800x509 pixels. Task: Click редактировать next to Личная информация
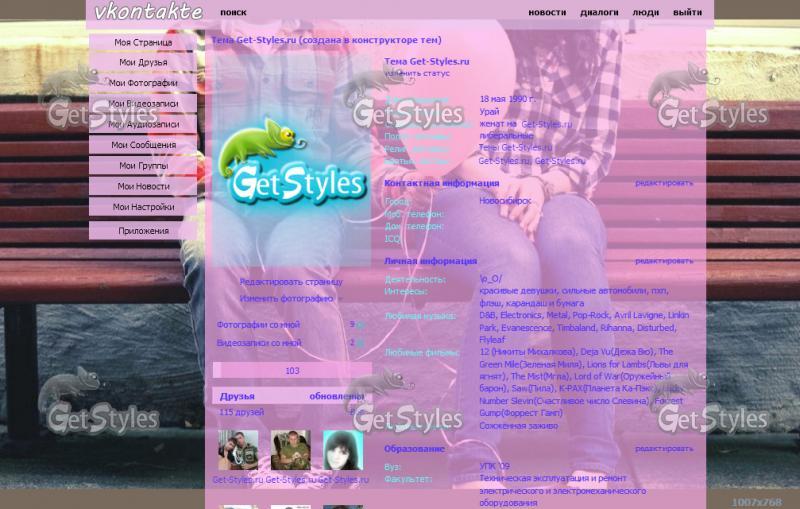tap(664, 261)
